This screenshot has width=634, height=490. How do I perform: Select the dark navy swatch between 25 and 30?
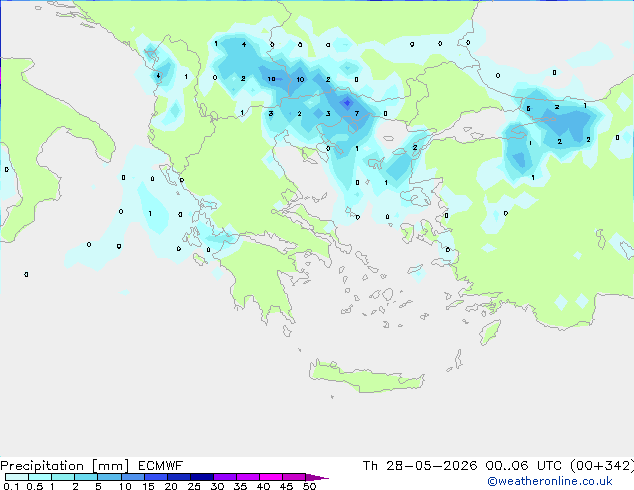tap(201, 477)
